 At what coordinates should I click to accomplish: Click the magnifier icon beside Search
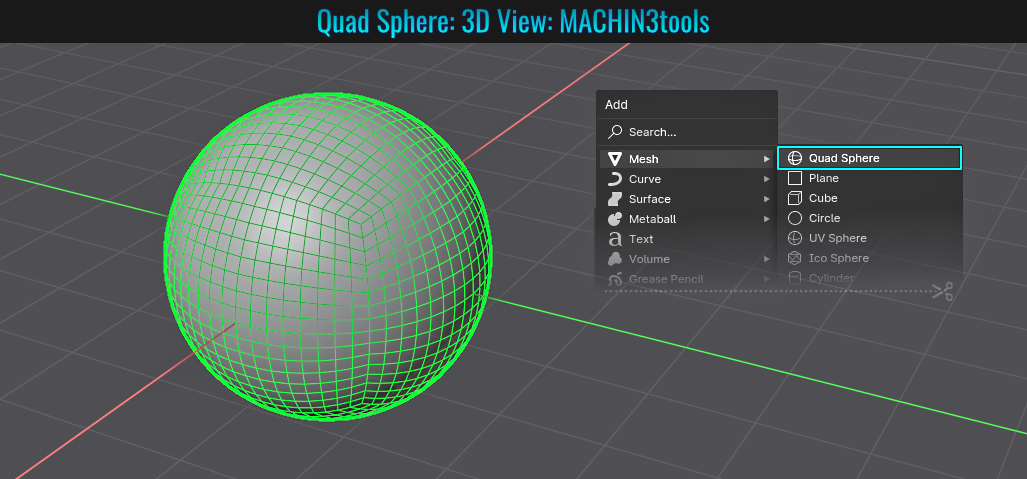pos(614,132)
